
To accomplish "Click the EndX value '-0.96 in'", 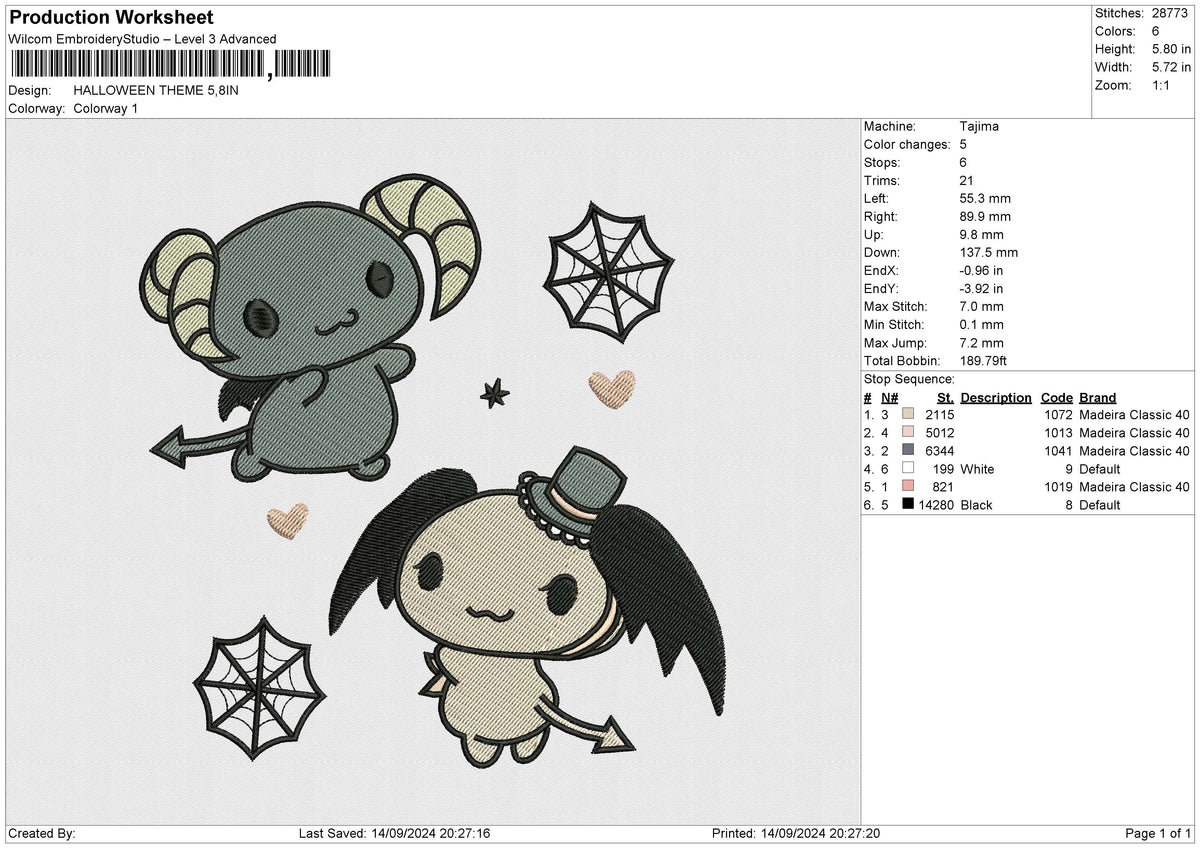I will point(981,270).
